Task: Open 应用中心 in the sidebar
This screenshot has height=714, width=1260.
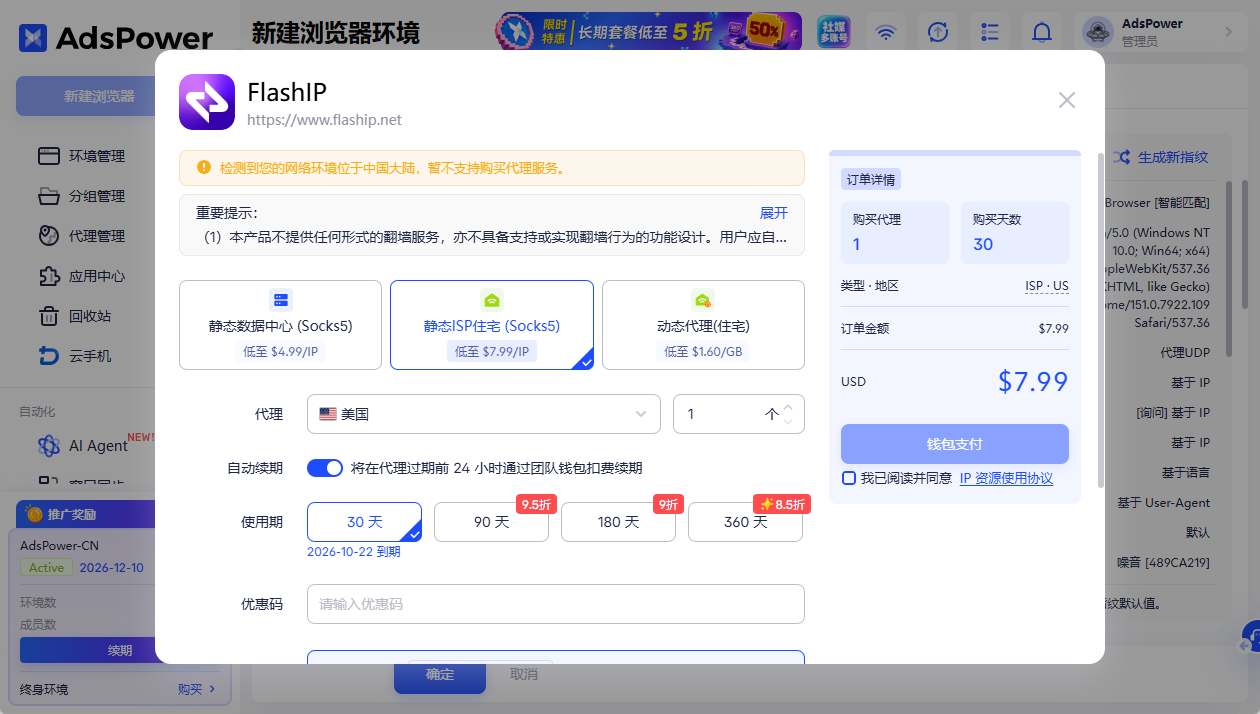Action: pos(97,276)
